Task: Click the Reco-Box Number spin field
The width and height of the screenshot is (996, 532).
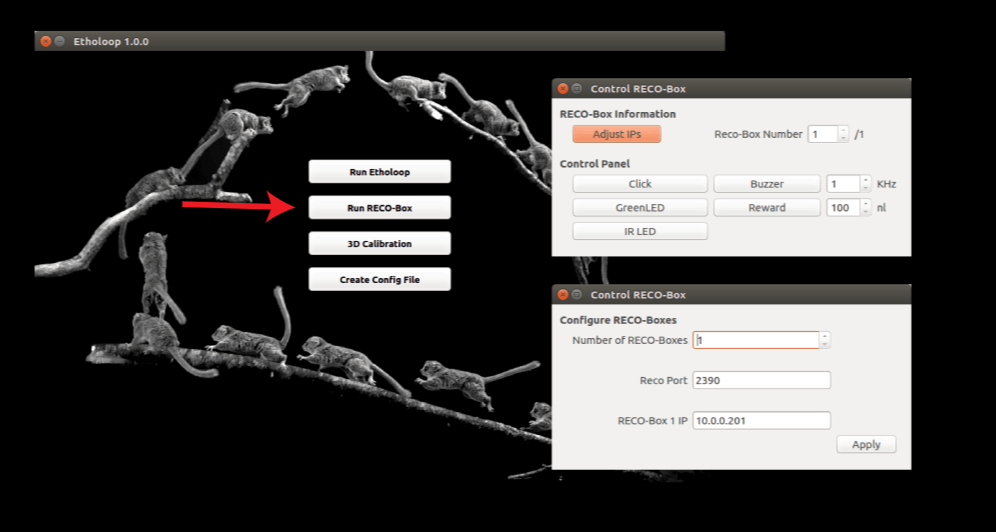Action: click(x=822, y=134)
